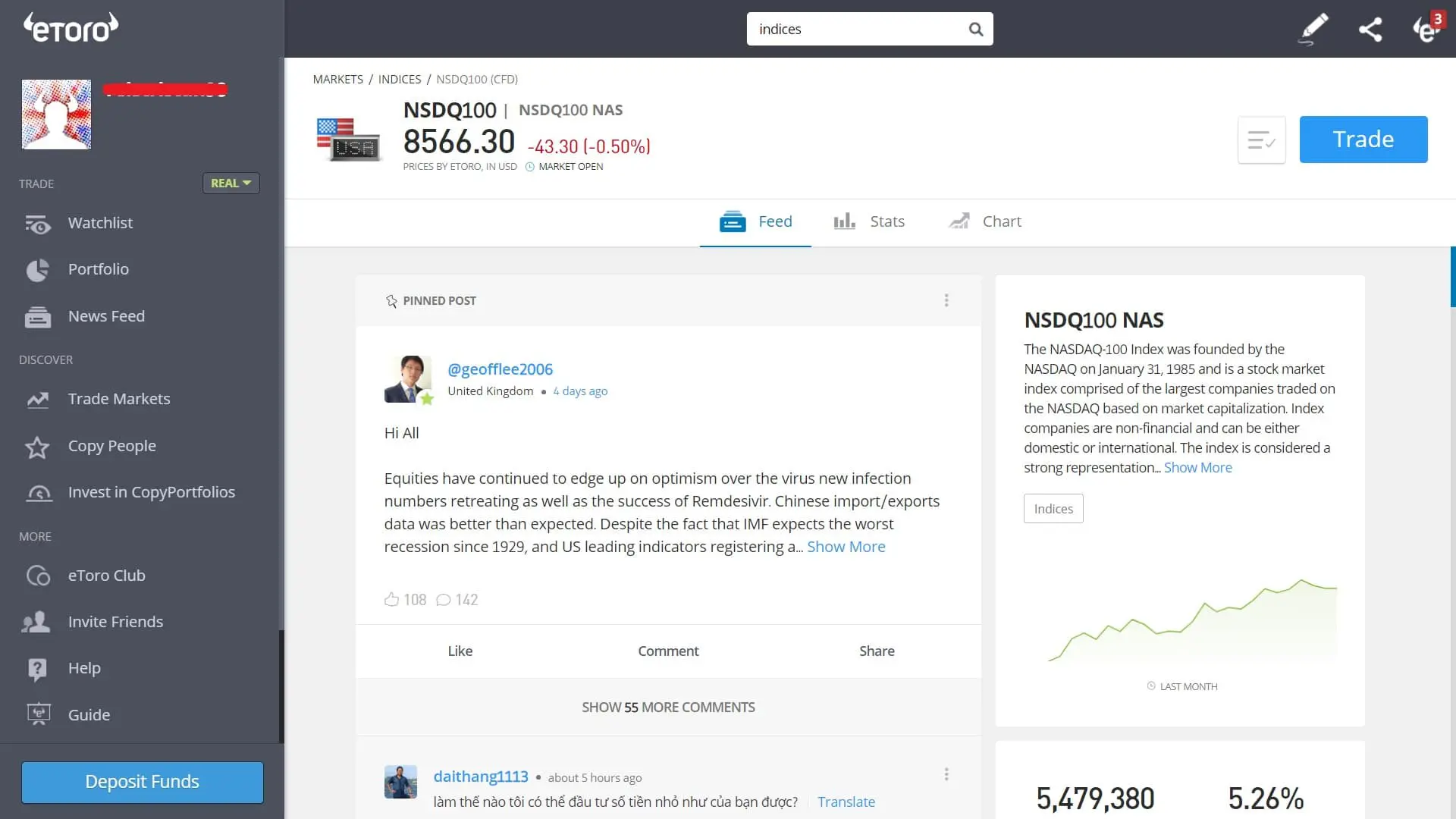Image resolution: width=1456 pixels, height=819 pixels.
Task: Switch to the Feed tab
Action: [755, 221]
